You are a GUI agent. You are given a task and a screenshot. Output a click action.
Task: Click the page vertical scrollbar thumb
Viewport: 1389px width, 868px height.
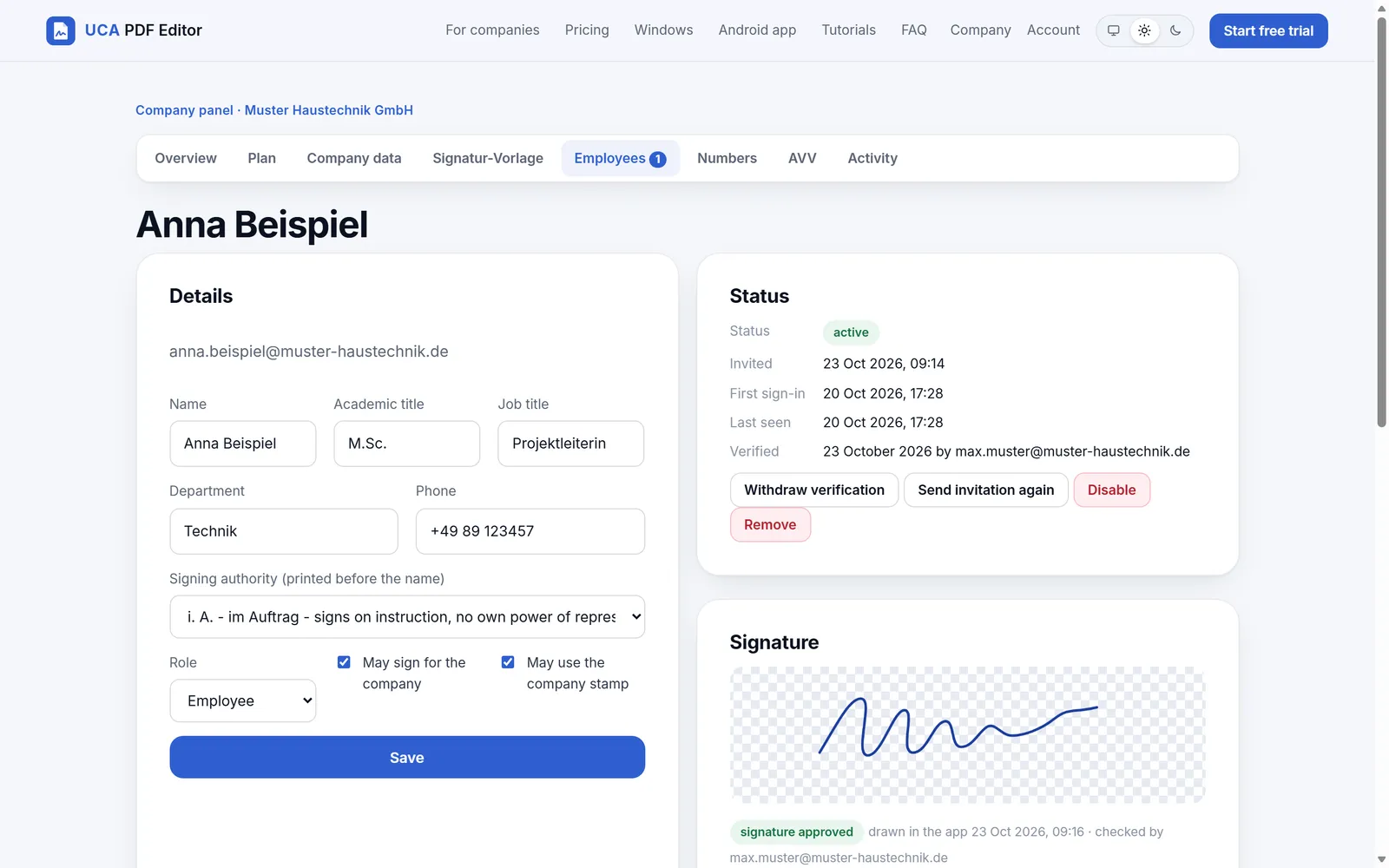1381,221
